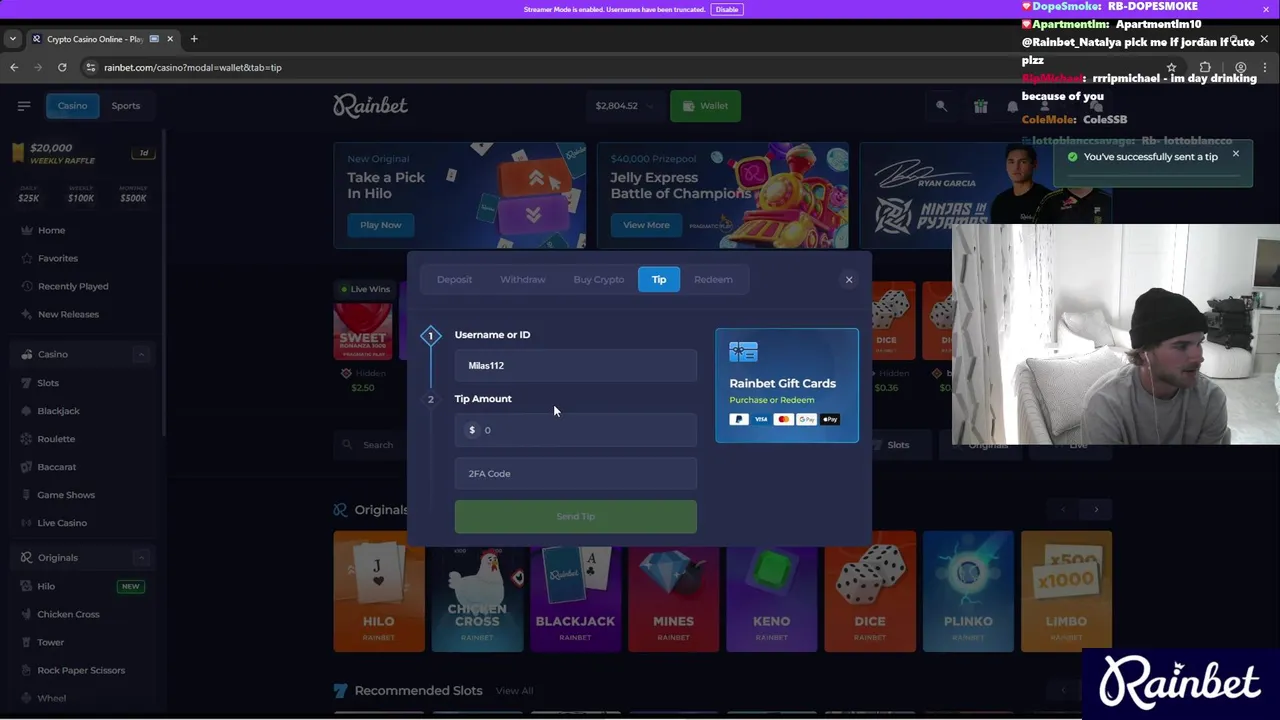This screenshot has height=720, width=1280.
Task: Switch to Redeem tab
Action: (713, 280)
